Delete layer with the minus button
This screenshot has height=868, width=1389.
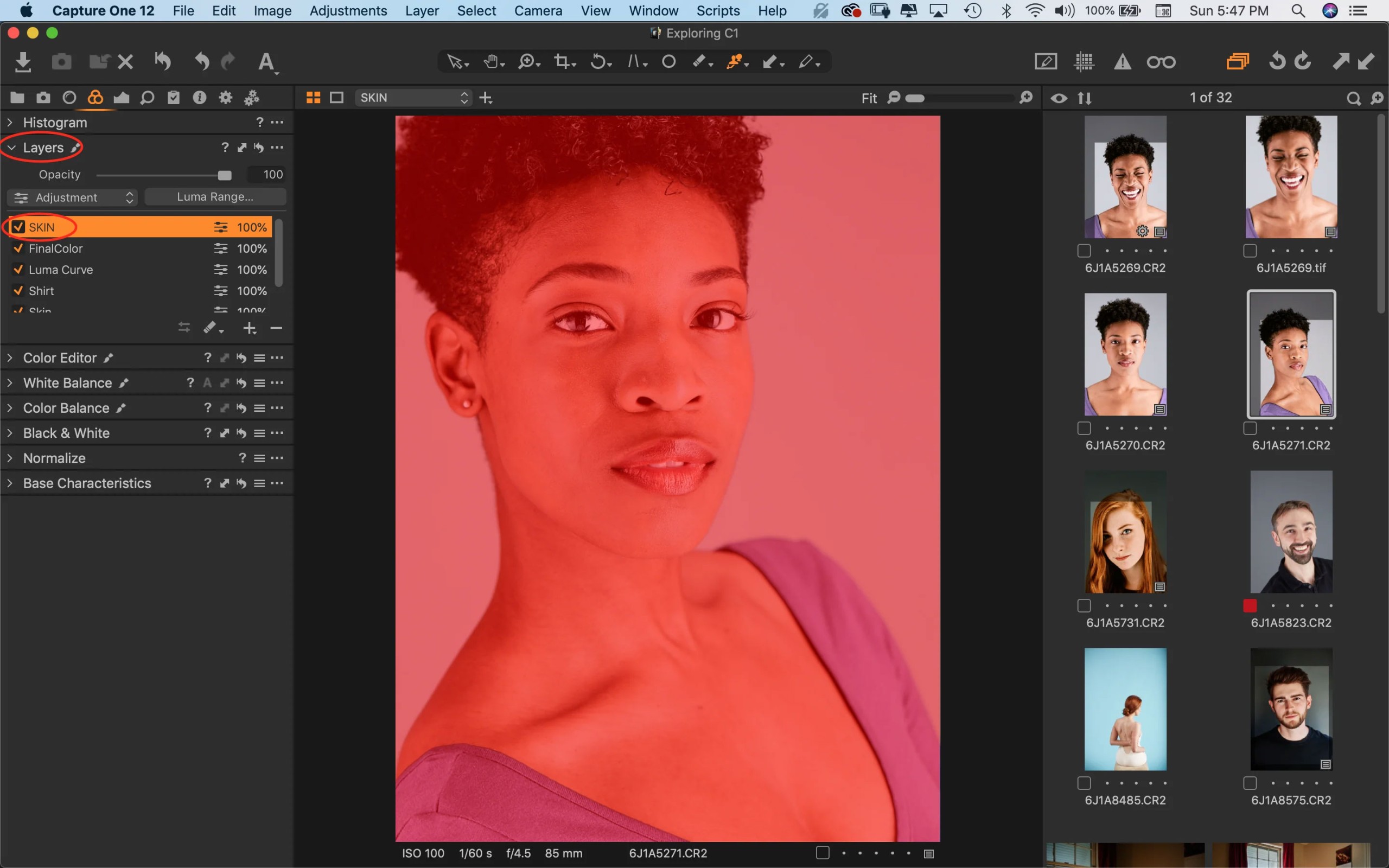[x=276, y=328]
